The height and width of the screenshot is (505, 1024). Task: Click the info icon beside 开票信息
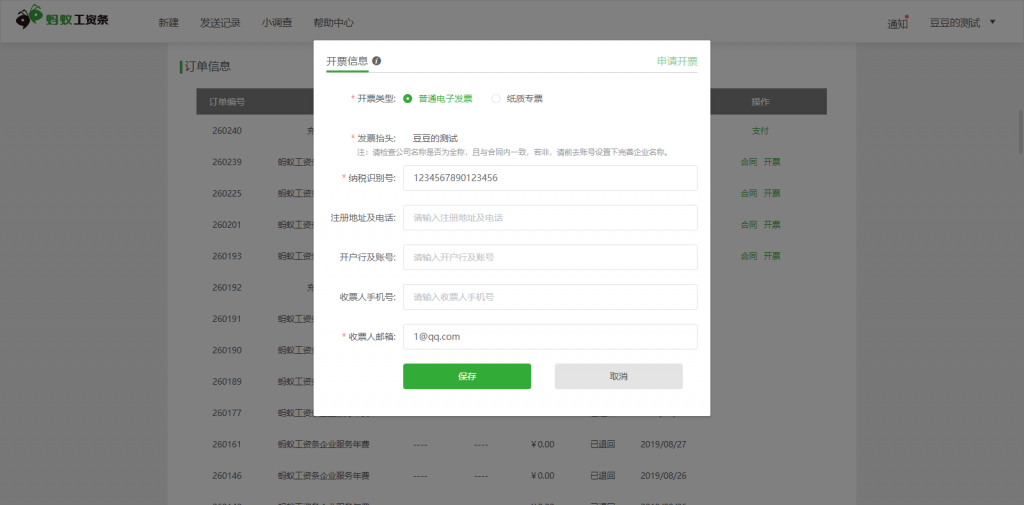pyautogui.click(x=377, y=61)
